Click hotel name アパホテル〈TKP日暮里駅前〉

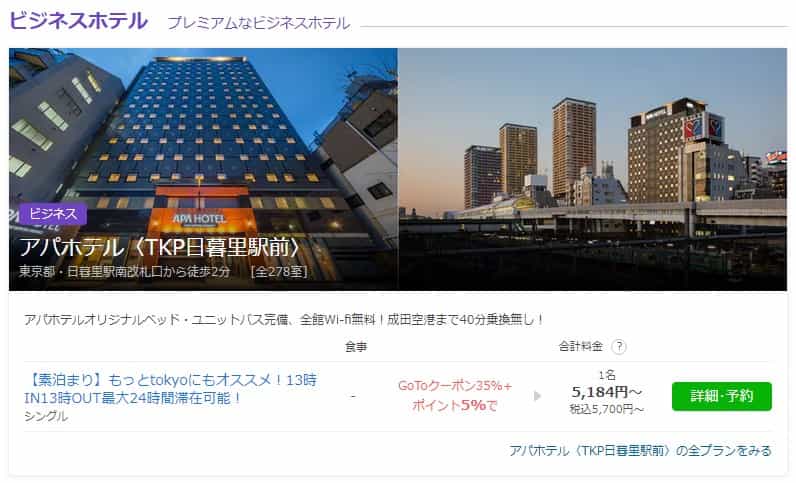pos(160,247)
